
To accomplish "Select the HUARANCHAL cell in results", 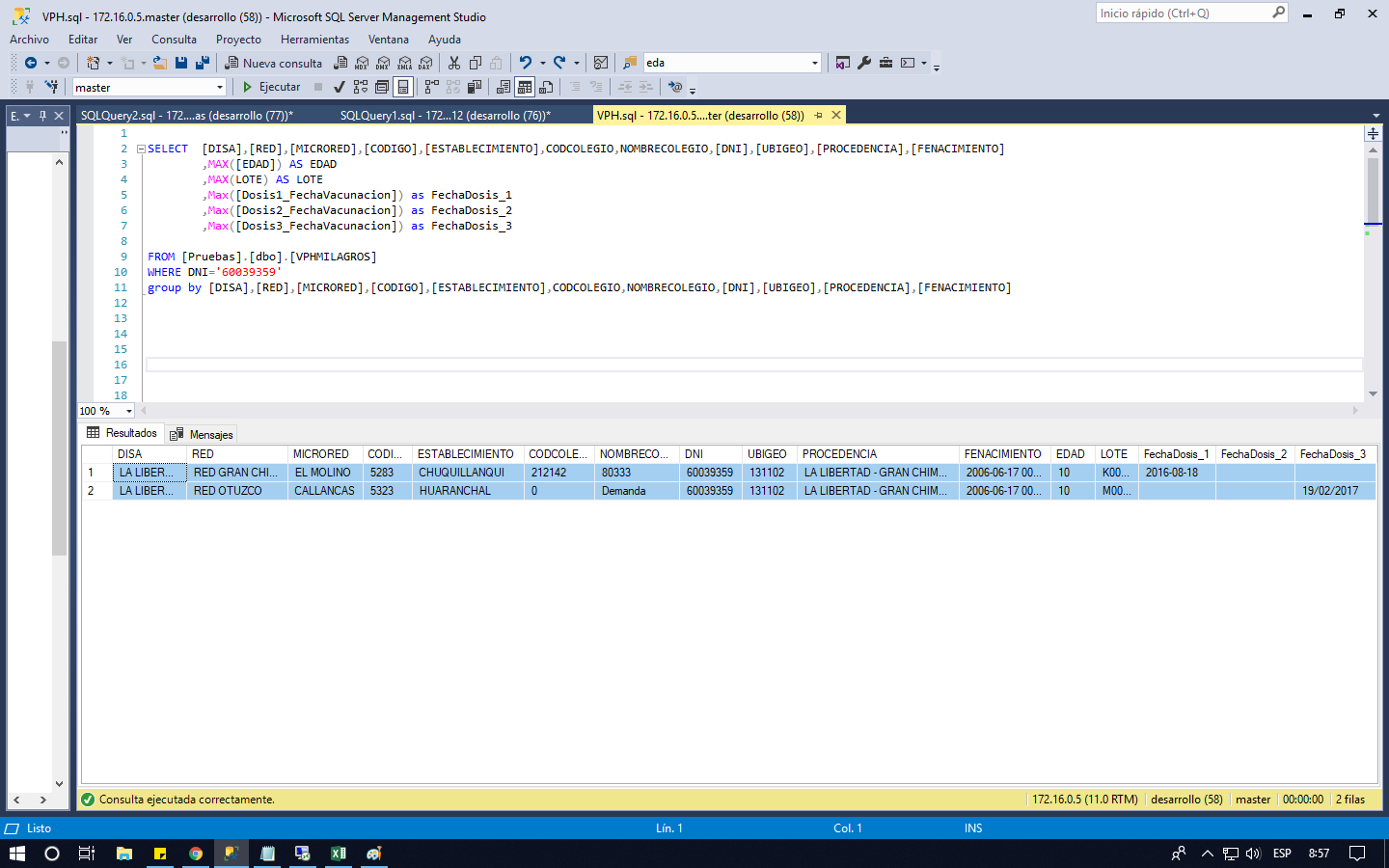I will tap(468, 491).
